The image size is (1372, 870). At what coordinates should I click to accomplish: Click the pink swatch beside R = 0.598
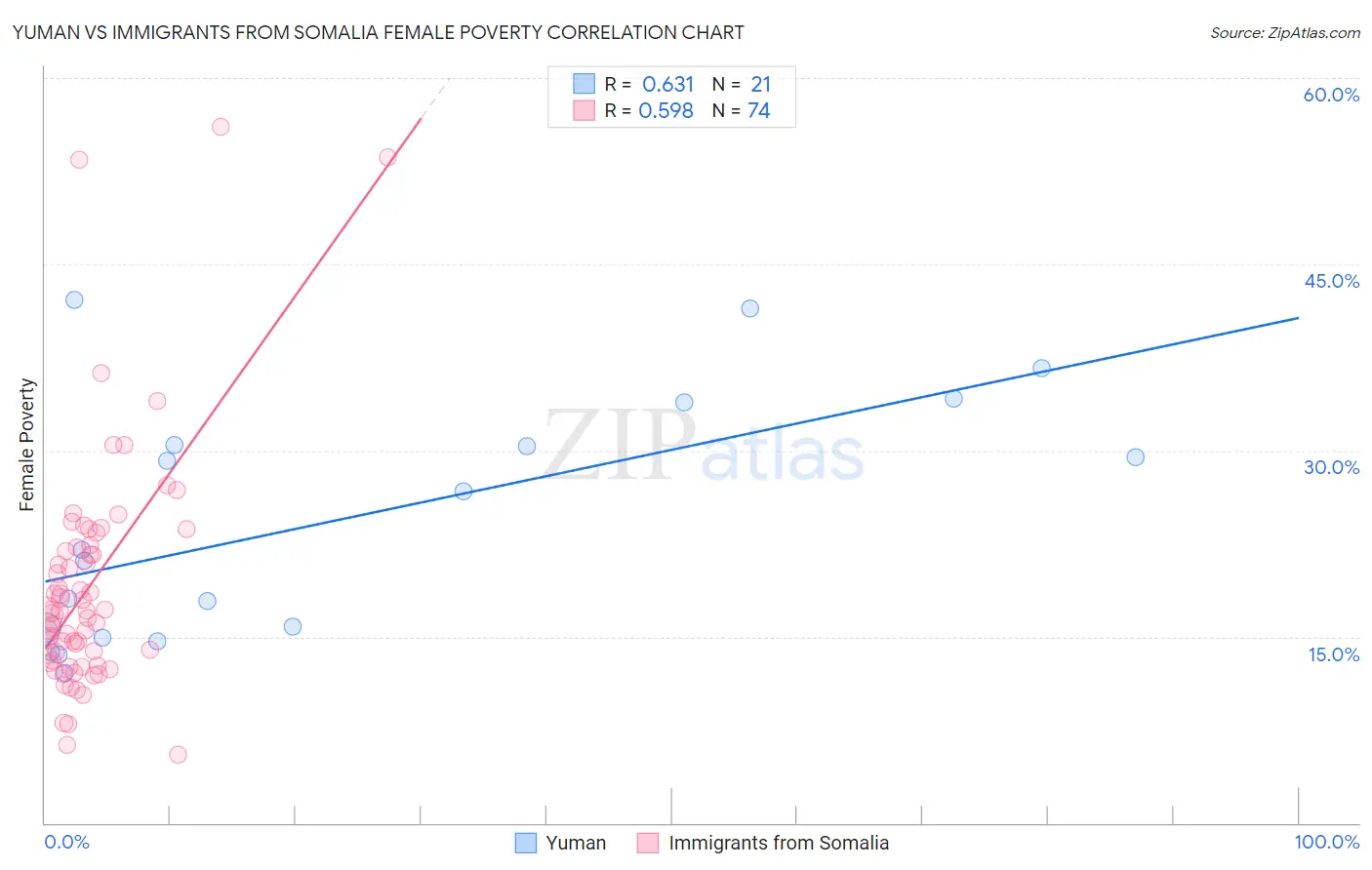coord(584,110)
